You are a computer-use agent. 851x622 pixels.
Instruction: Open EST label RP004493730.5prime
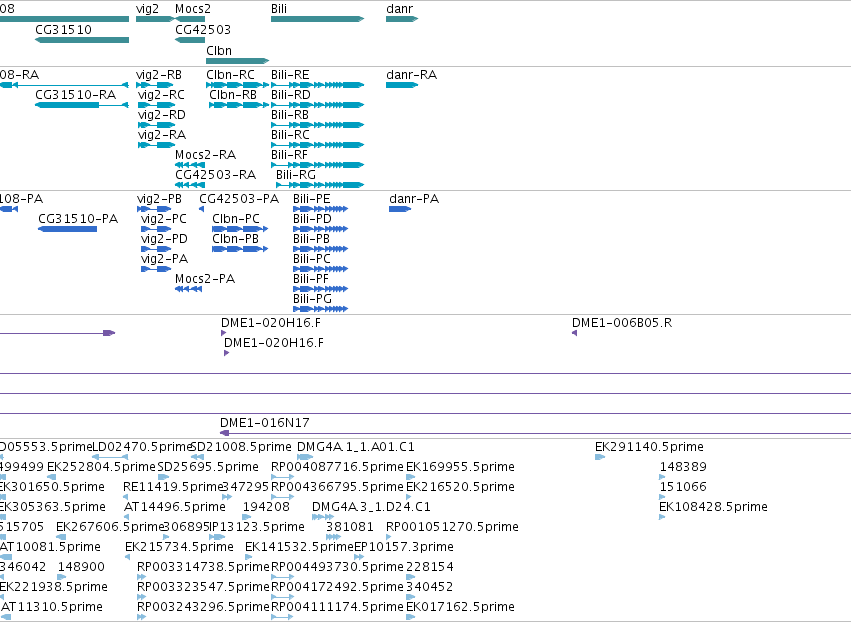337,568
